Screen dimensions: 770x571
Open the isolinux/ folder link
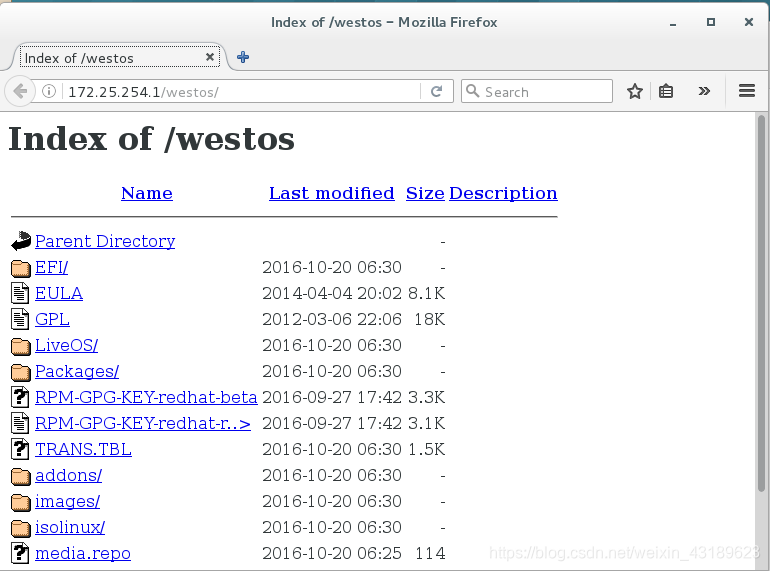pos(70,527)
